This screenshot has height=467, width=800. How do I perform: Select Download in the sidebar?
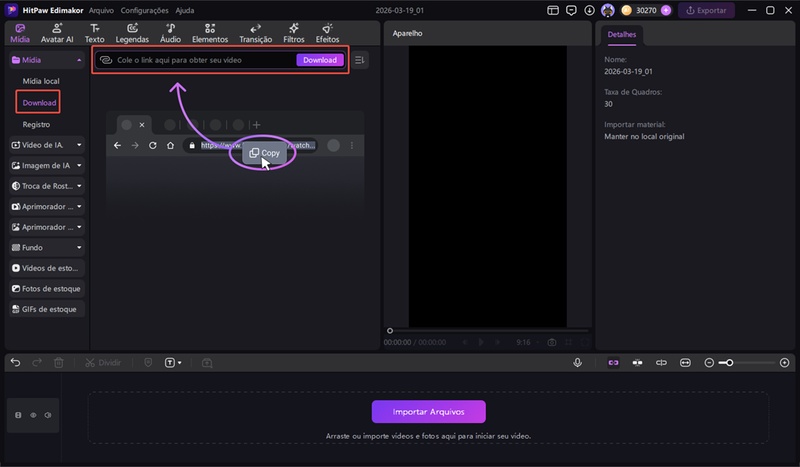[x=39, y=103]
